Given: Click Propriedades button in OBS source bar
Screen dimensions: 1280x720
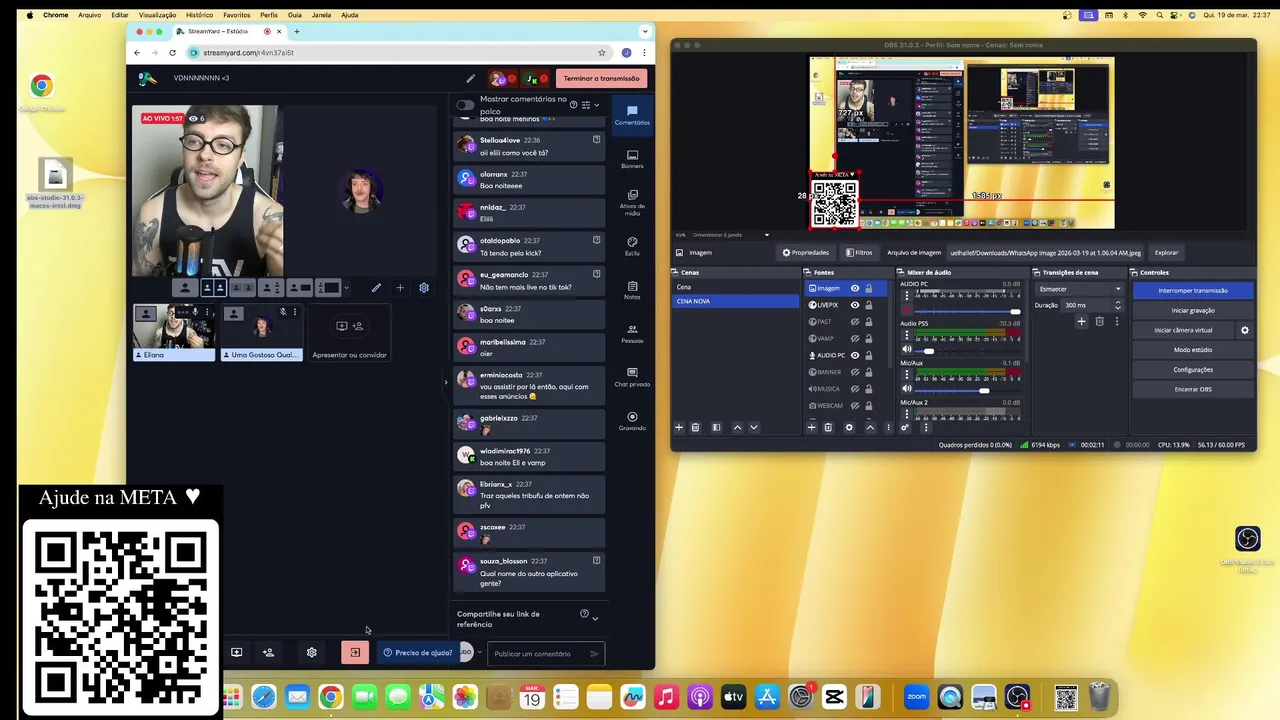Looking at the screenshot, I should pyautogui.click(x=805, y=253).
